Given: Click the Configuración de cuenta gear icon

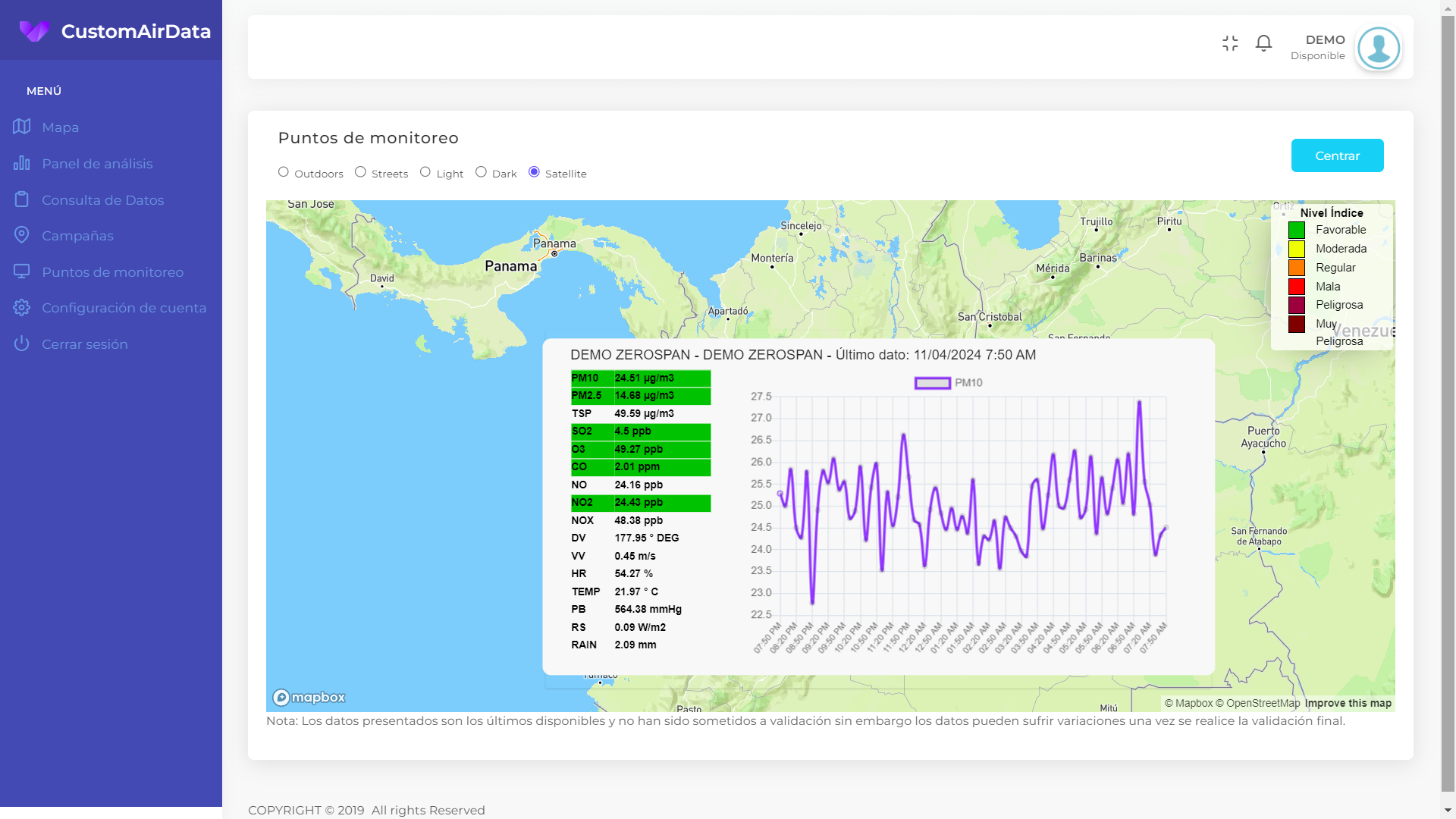Looking at the screenshot, I should coord(21,307).
